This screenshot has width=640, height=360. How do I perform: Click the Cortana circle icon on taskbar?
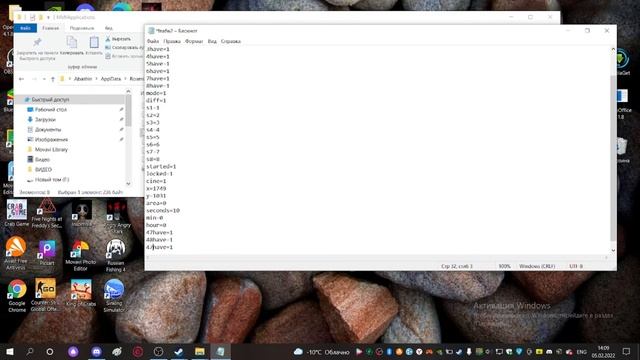point(50,351)
